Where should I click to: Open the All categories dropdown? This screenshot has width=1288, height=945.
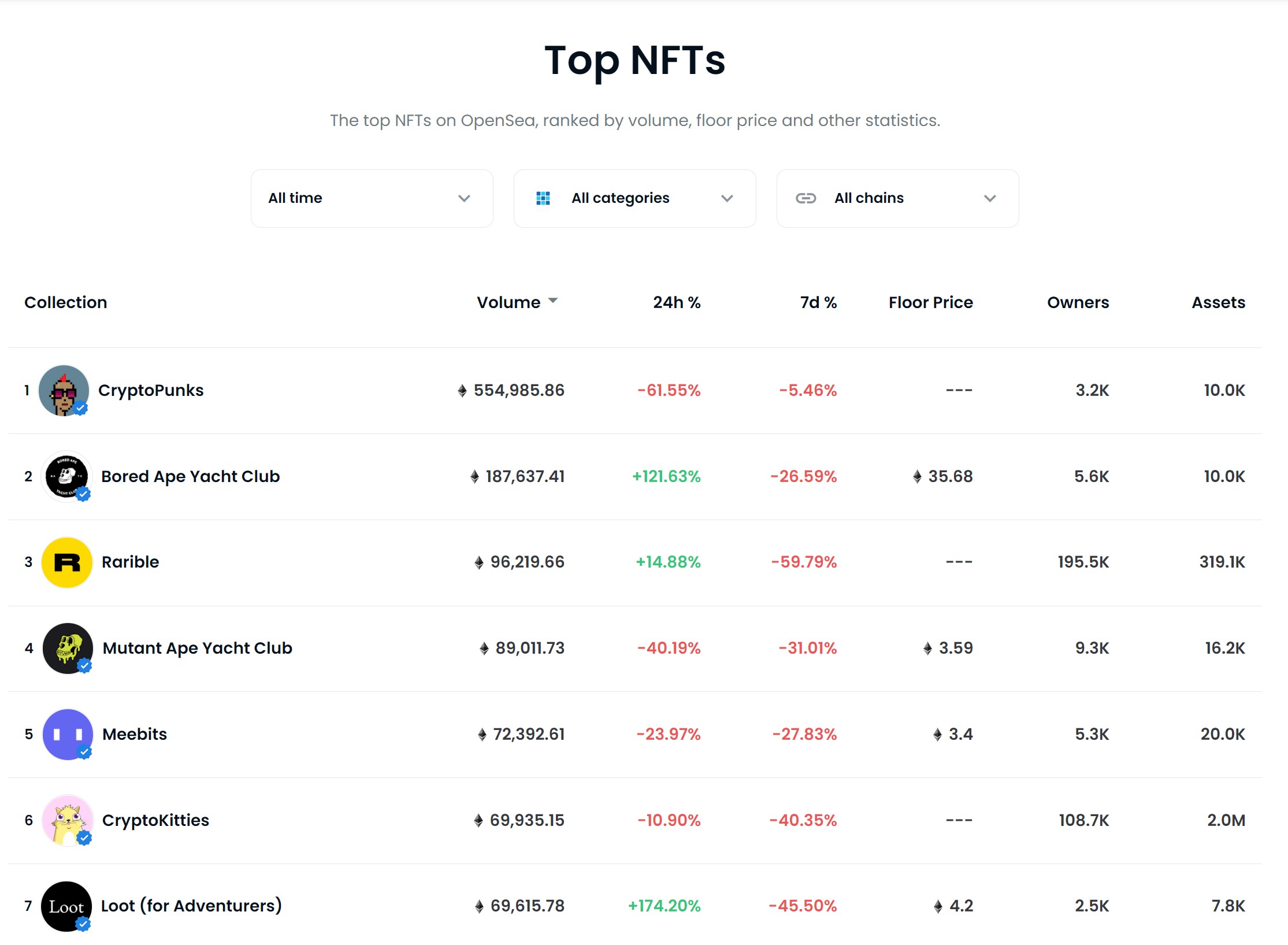(x=634, y=198)
